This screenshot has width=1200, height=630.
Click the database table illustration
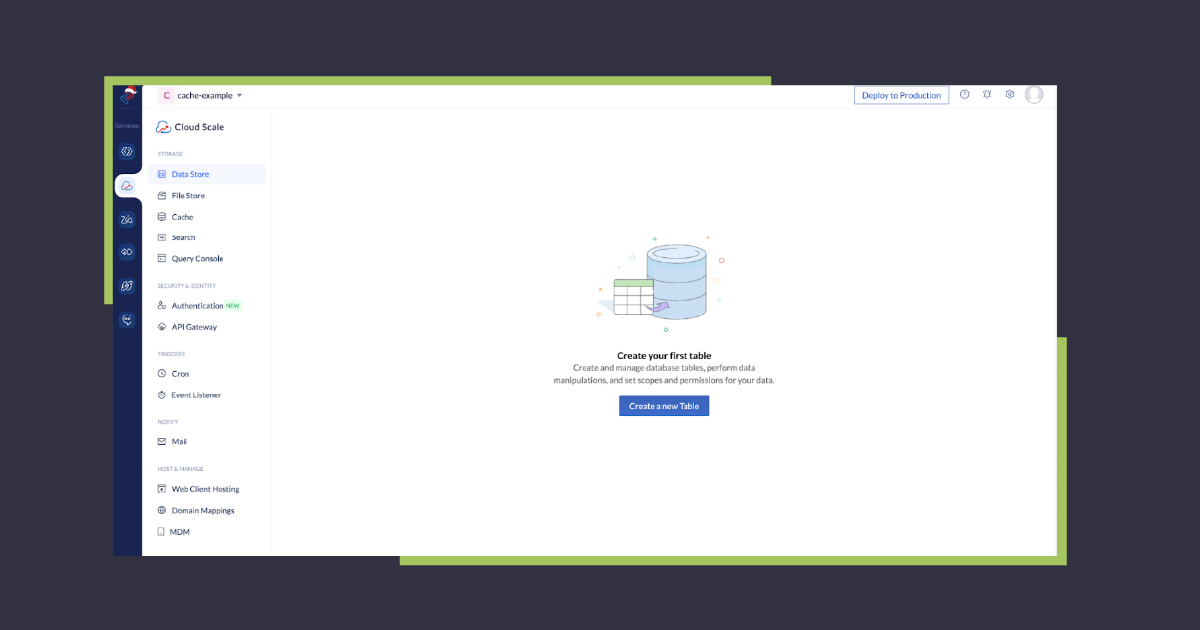[x=660, y=283]
